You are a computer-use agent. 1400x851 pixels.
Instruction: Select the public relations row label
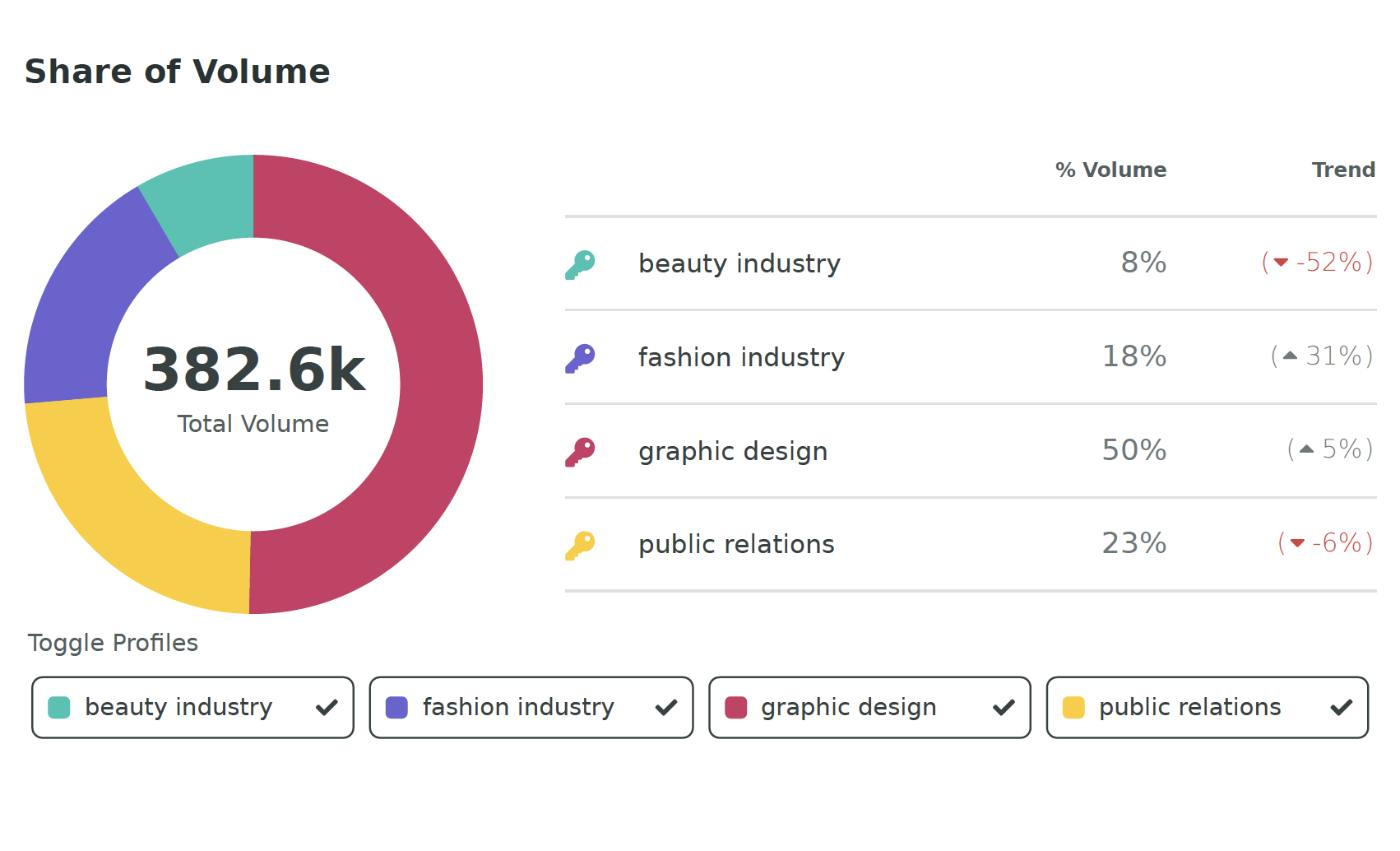(x=736, y=544)
